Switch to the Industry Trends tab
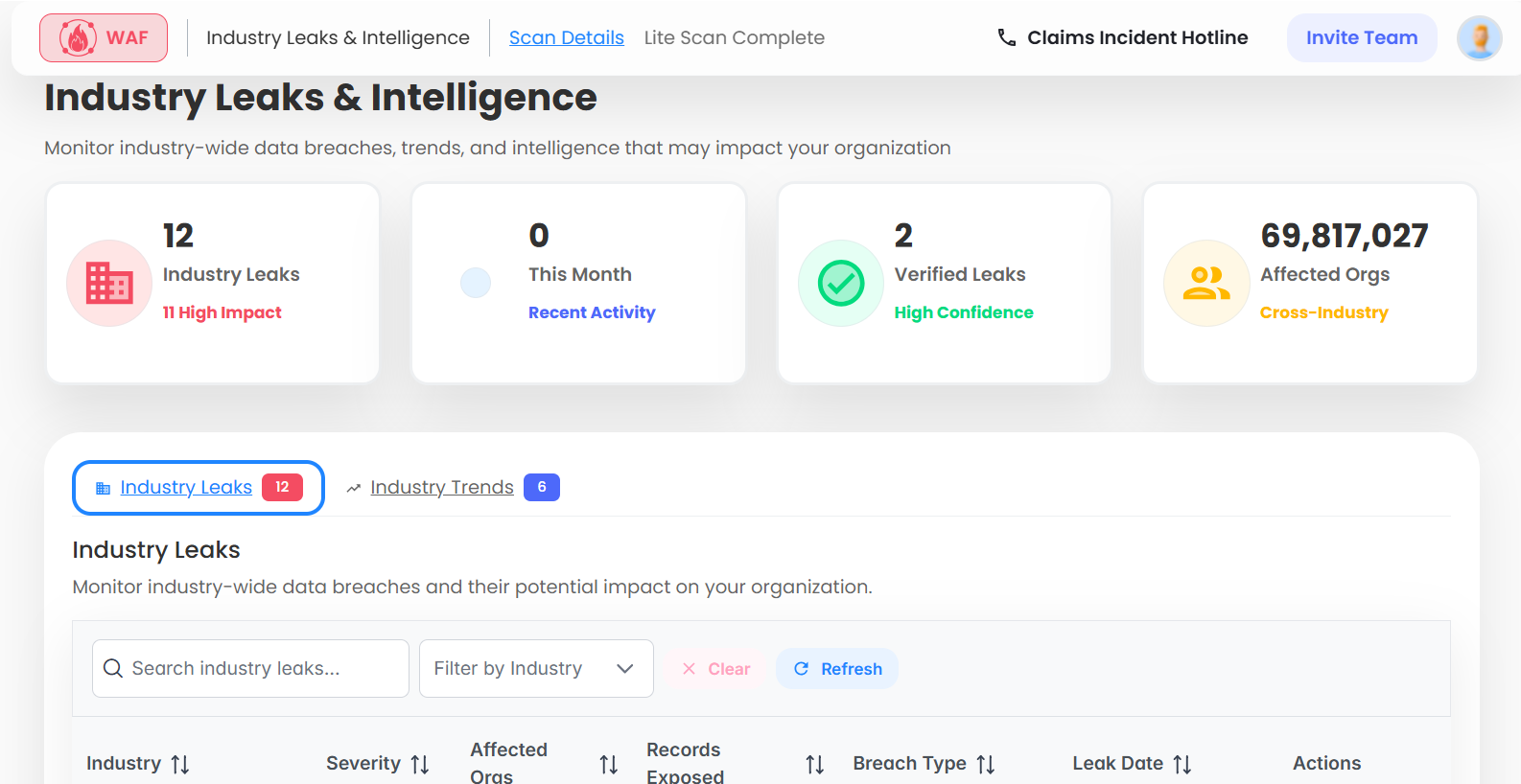Image resolution: width=1521 pixels, height=784 pixels. click(442, 488)
